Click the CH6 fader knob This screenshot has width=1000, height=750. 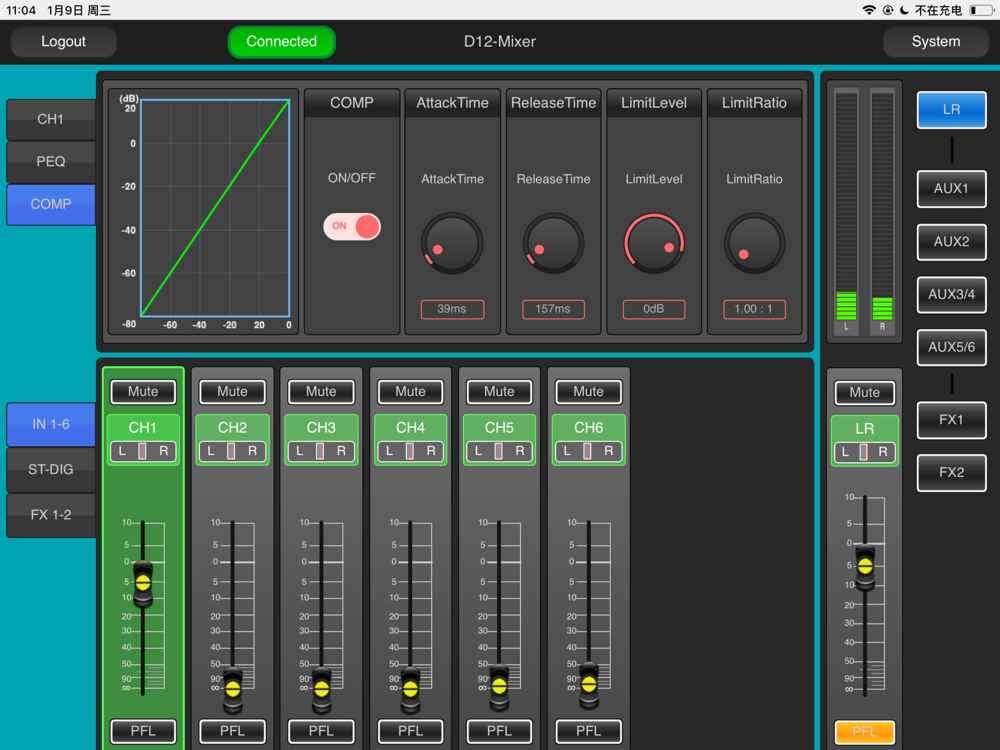[589, 685]
